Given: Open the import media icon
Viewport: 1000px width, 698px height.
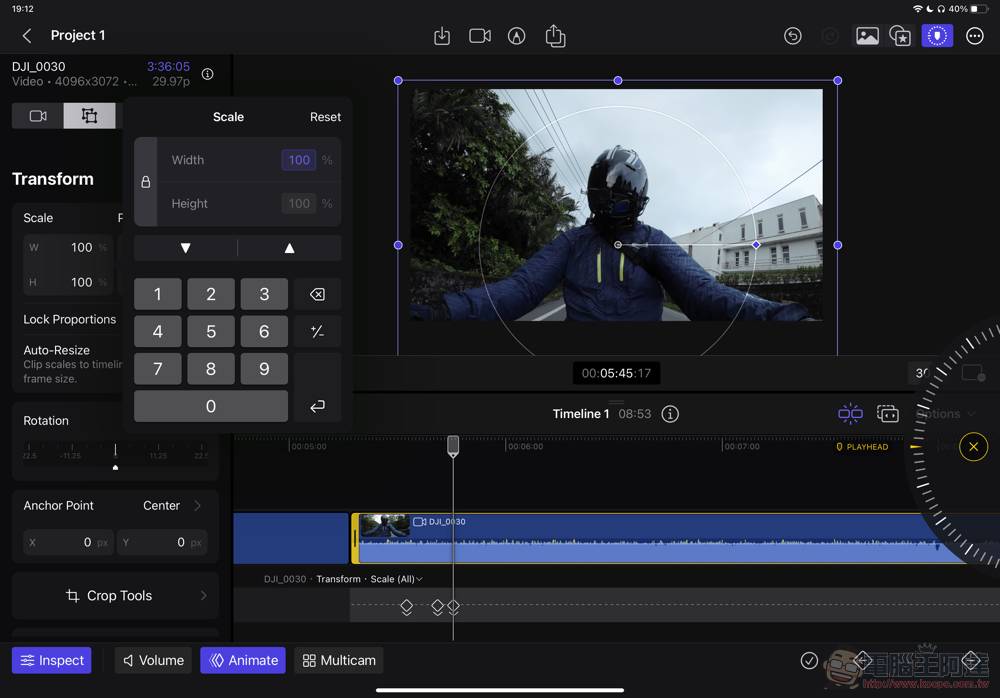Looking at the screenshot, I should coord(442,36).
